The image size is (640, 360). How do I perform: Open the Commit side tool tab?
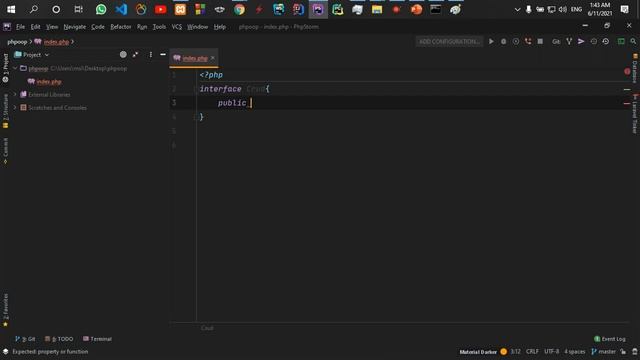[5, 151]
